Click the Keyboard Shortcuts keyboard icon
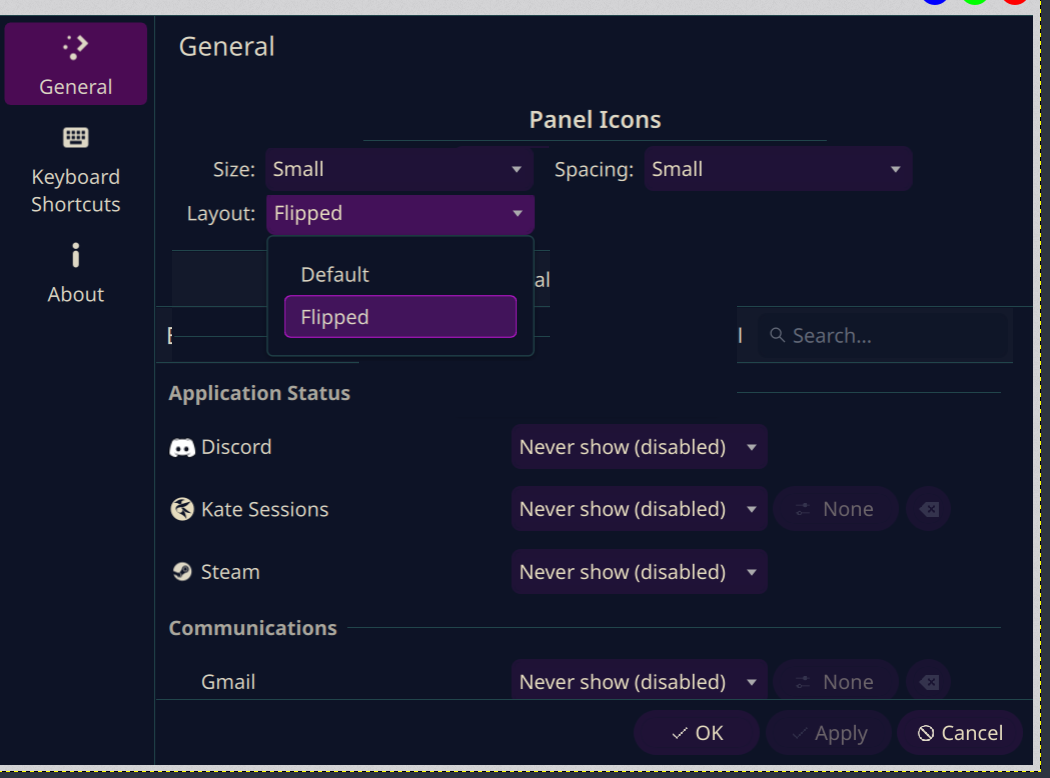The height and width of the screenshot is (778, 1050). point(75,138)
